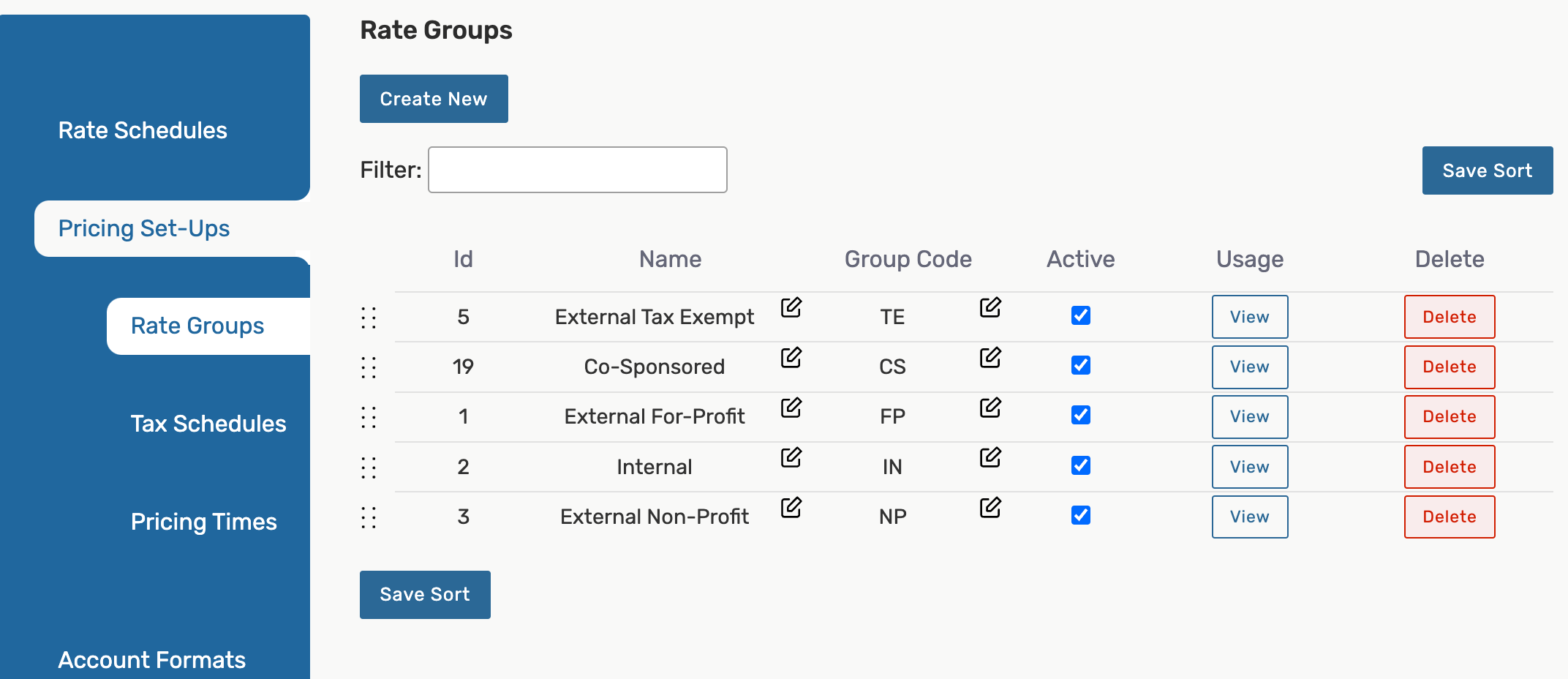Viewport: 1568px width, 679px height.
Task: Delete the Co-Sponsored rate group
Action: pyautogui.click(x=1449, y=367)
